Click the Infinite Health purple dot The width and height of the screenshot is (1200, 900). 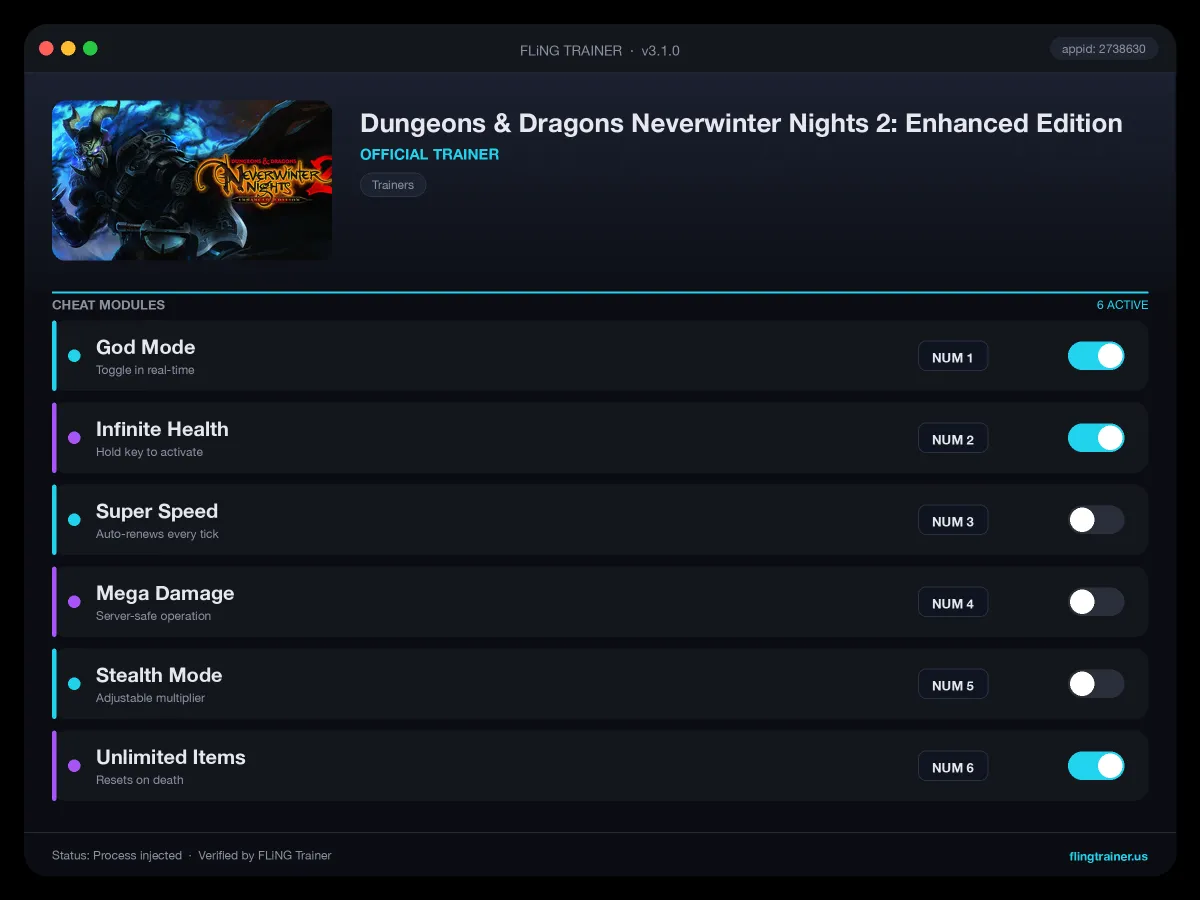74,438
